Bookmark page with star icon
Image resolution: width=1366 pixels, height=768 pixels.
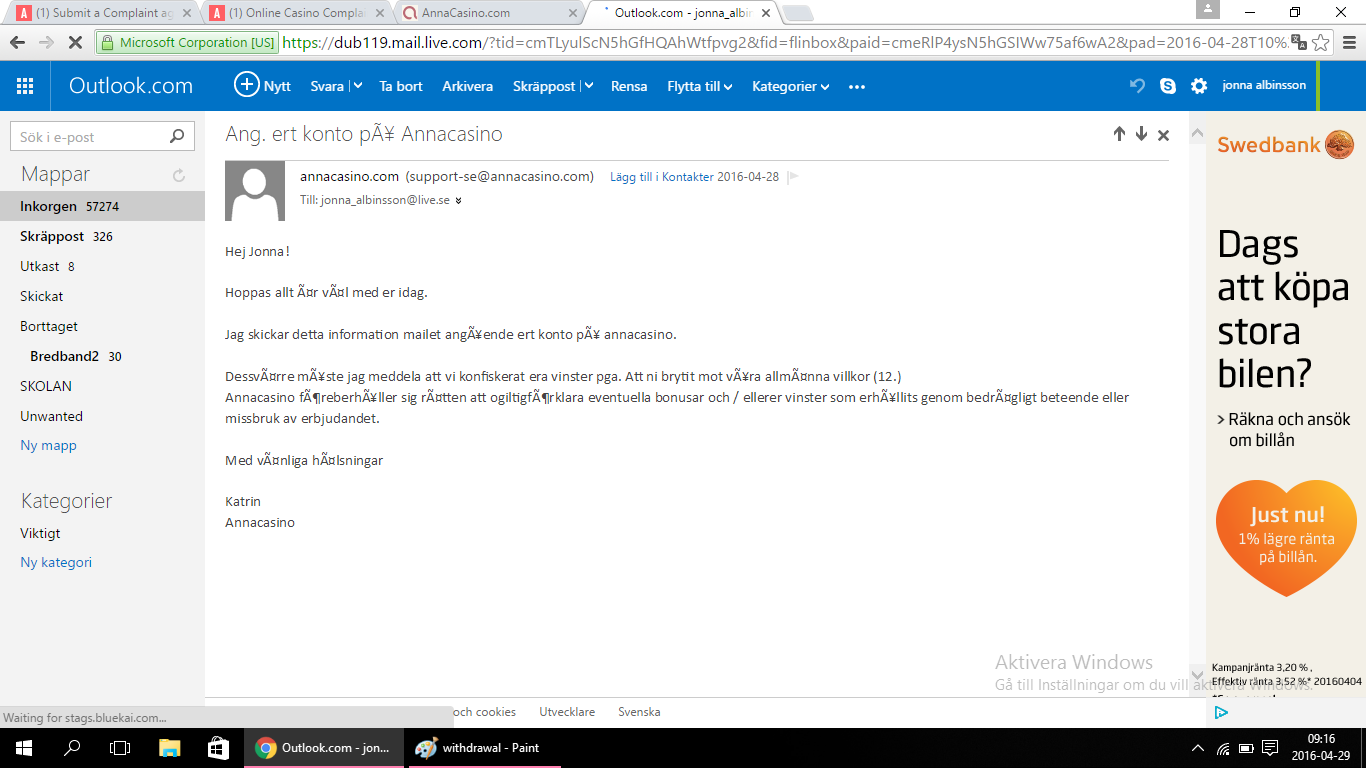pos(1321,43)
